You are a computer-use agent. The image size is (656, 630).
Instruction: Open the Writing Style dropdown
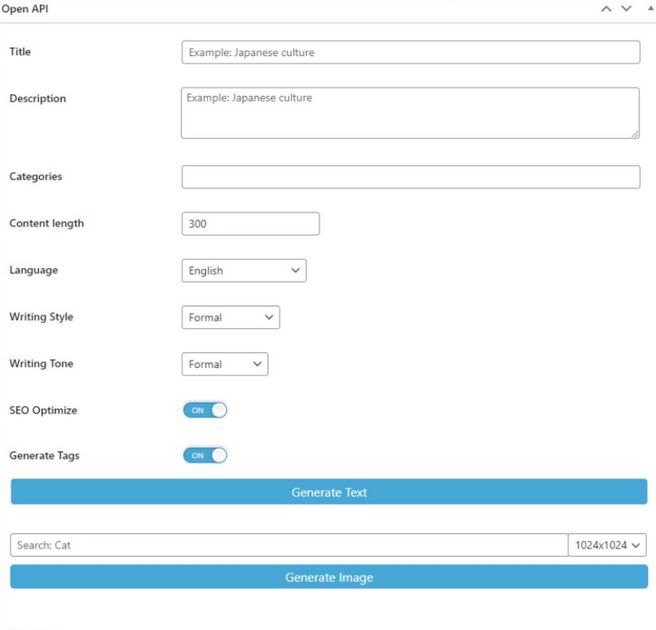pos(231,317)
